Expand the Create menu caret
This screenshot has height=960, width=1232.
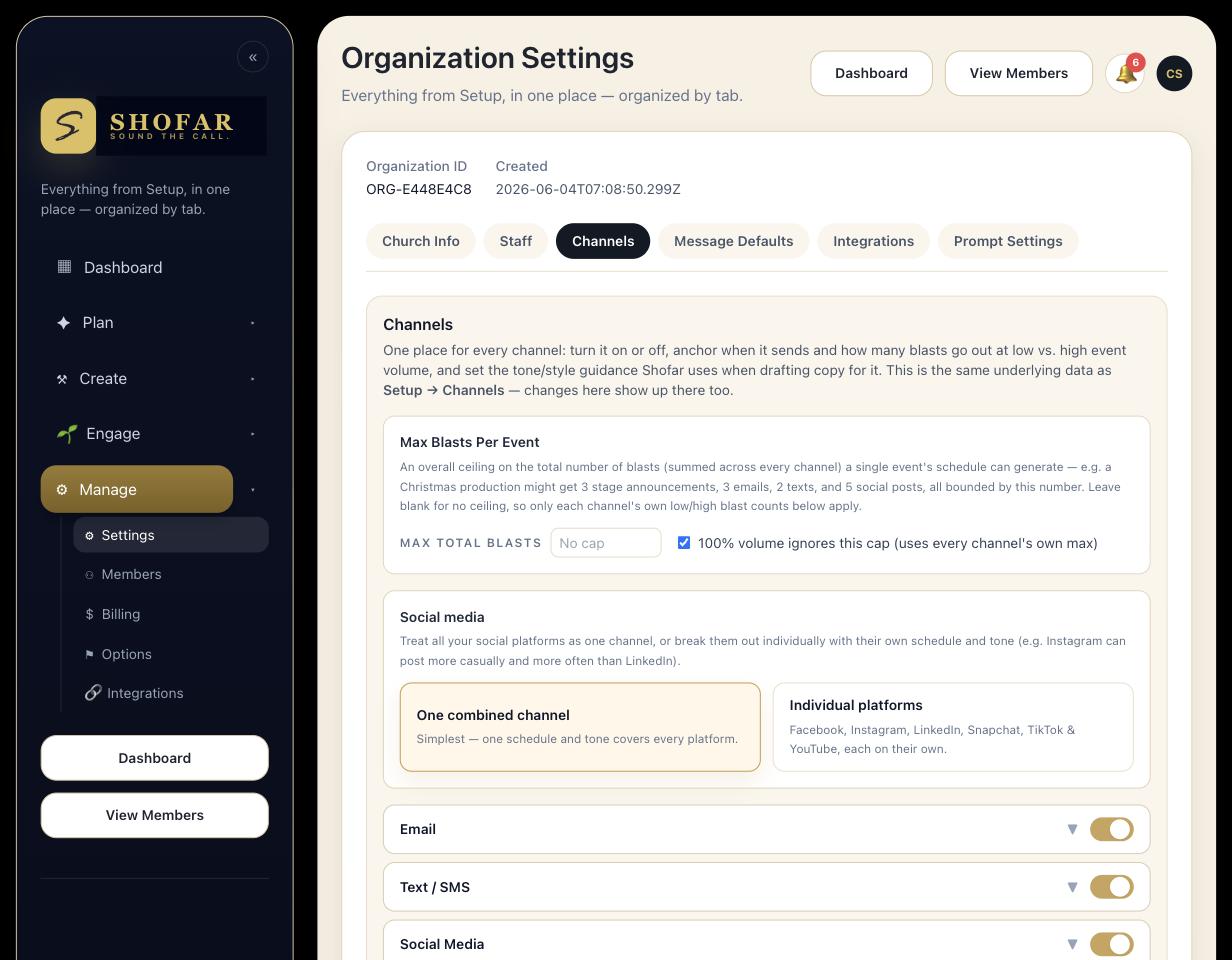pos(252,379)
